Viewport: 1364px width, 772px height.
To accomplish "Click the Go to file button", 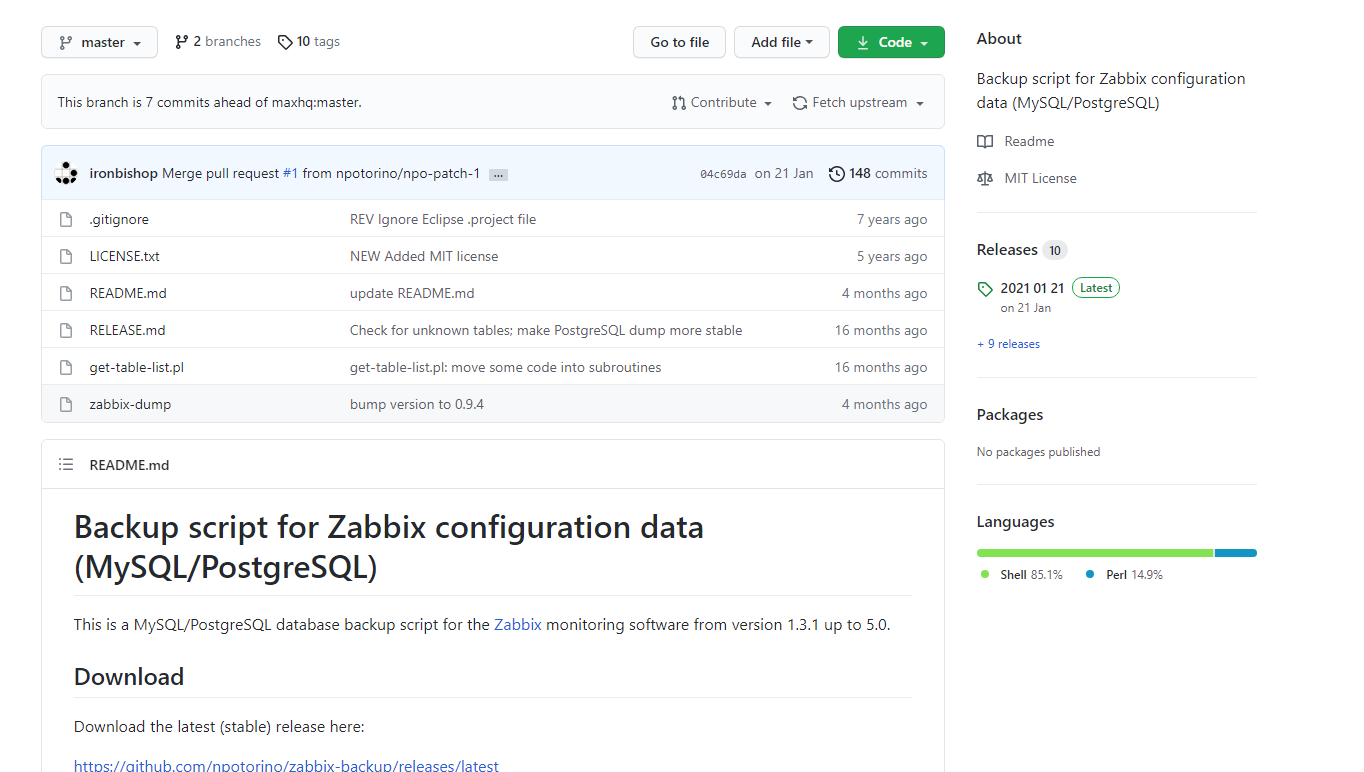I will (679, 42).
